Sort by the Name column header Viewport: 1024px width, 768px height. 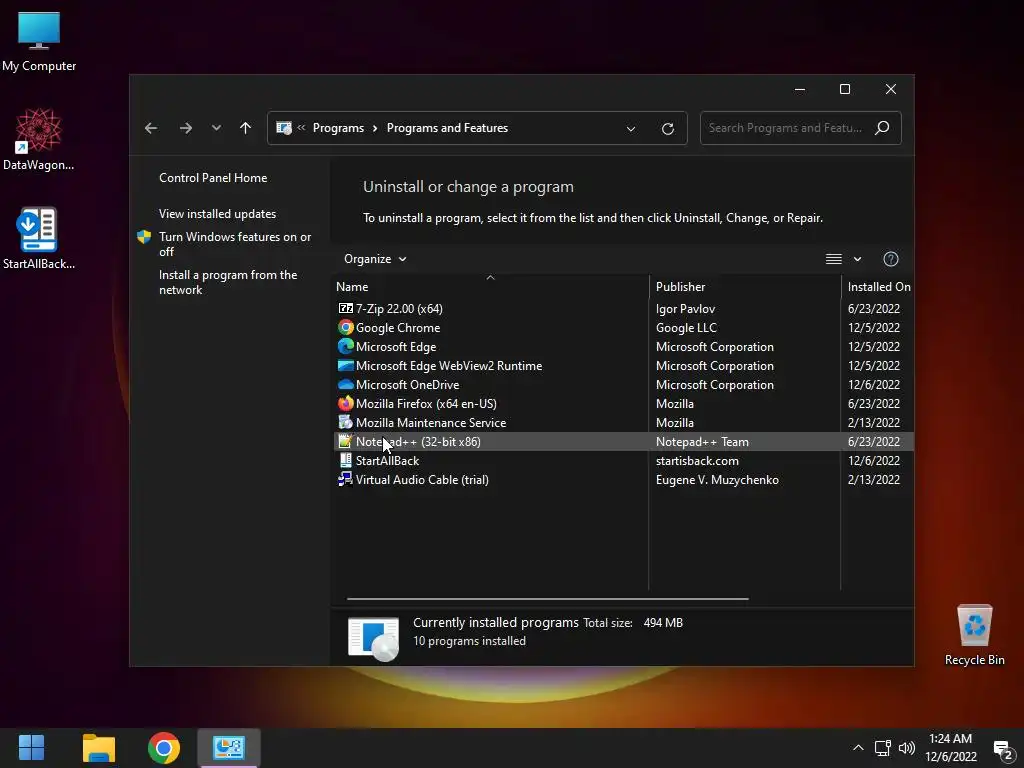[x=490, y=286]
